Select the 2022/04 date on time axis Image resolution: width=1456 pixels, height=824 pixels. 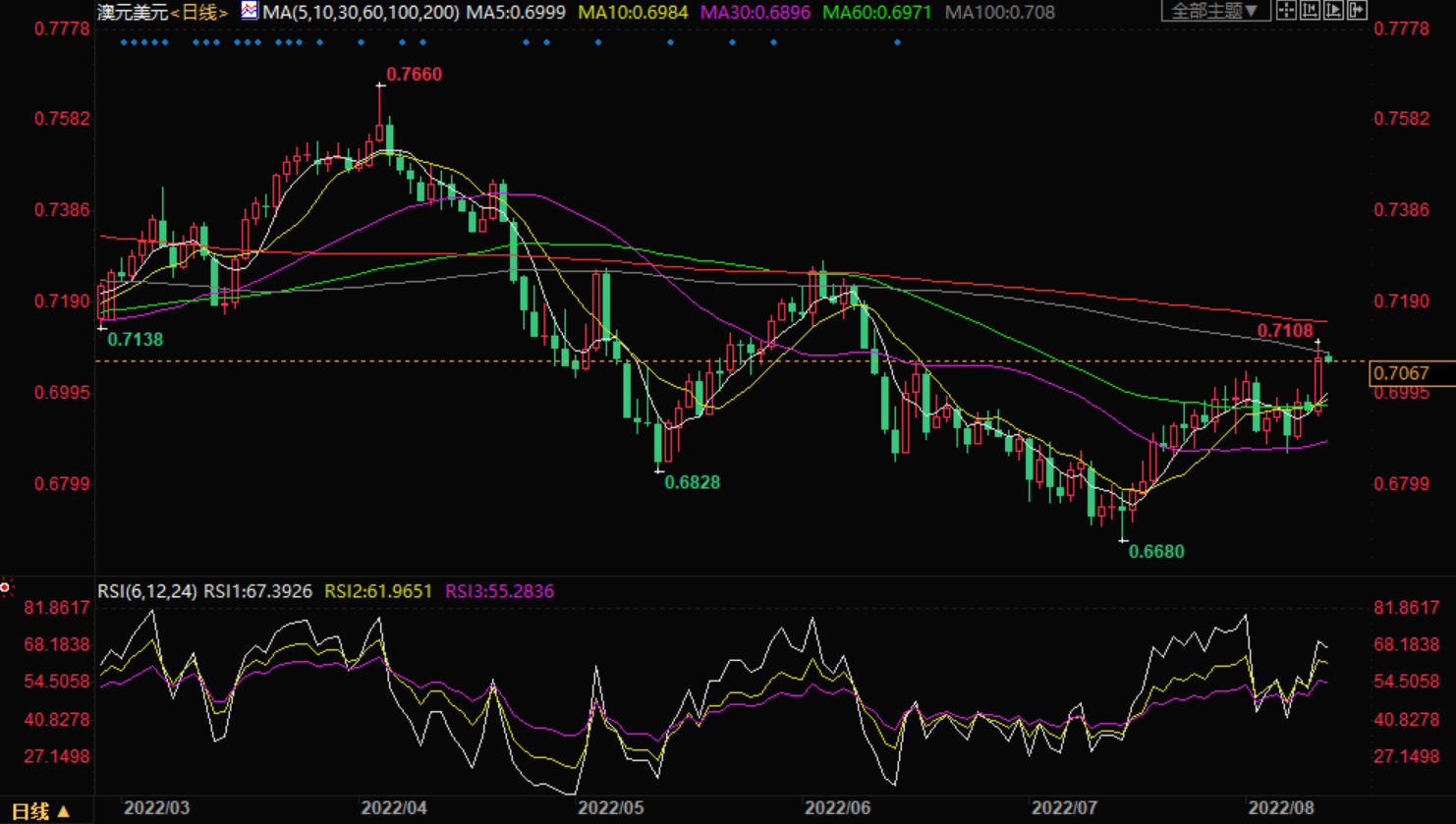pyautogui.click(x=394, y=808)
